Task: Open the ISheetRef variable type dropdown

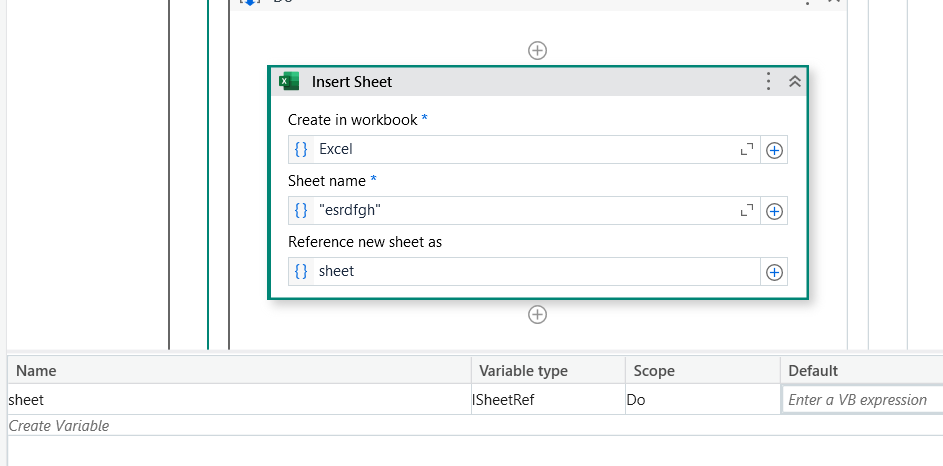Action: [548, 400]
